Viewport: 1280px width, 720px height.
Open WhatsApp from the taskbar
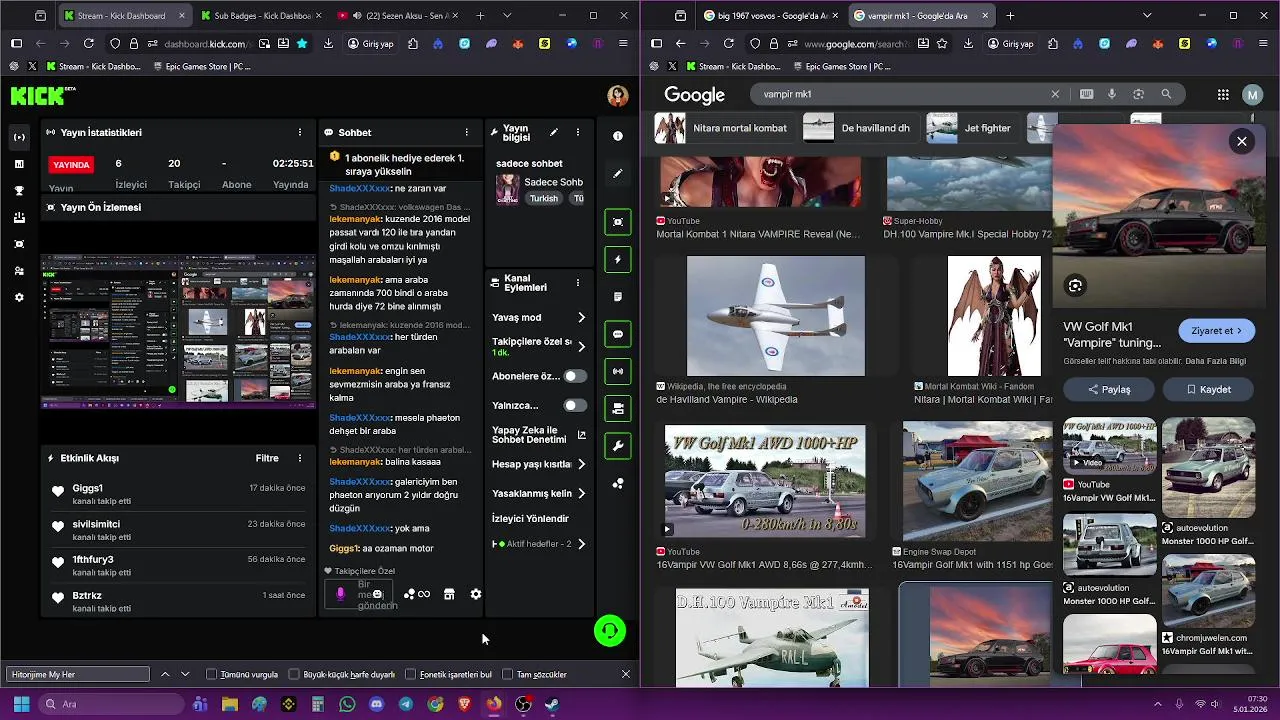[x=347, y=704]
